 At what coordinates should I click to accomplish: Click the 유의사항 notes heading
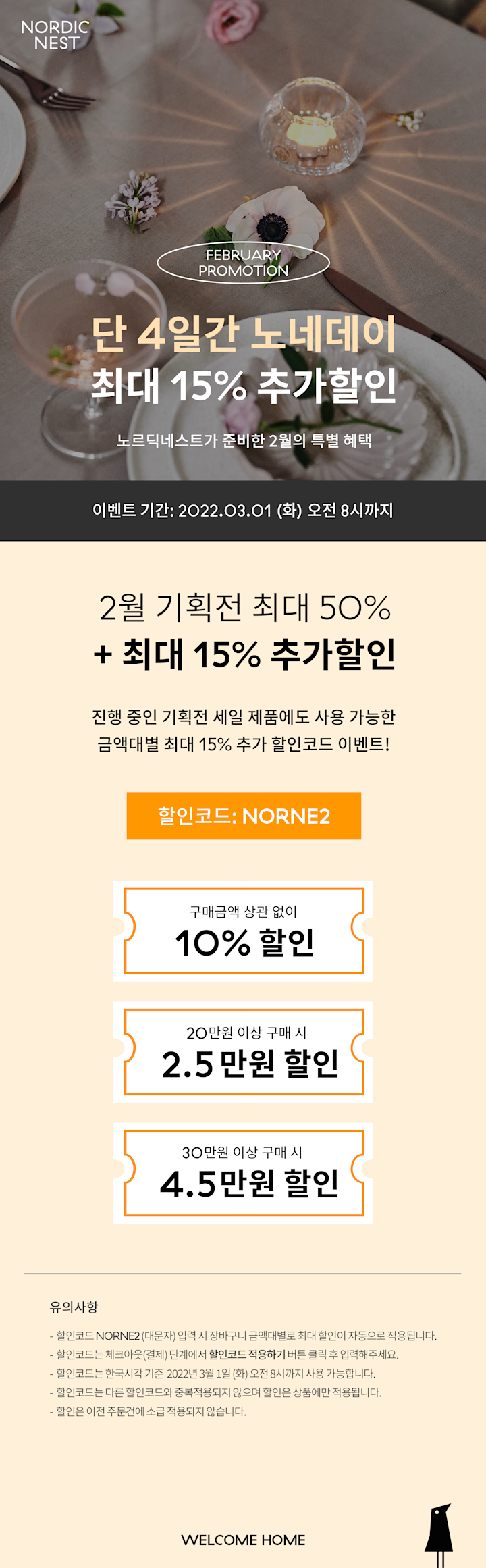click(74, 1307)
